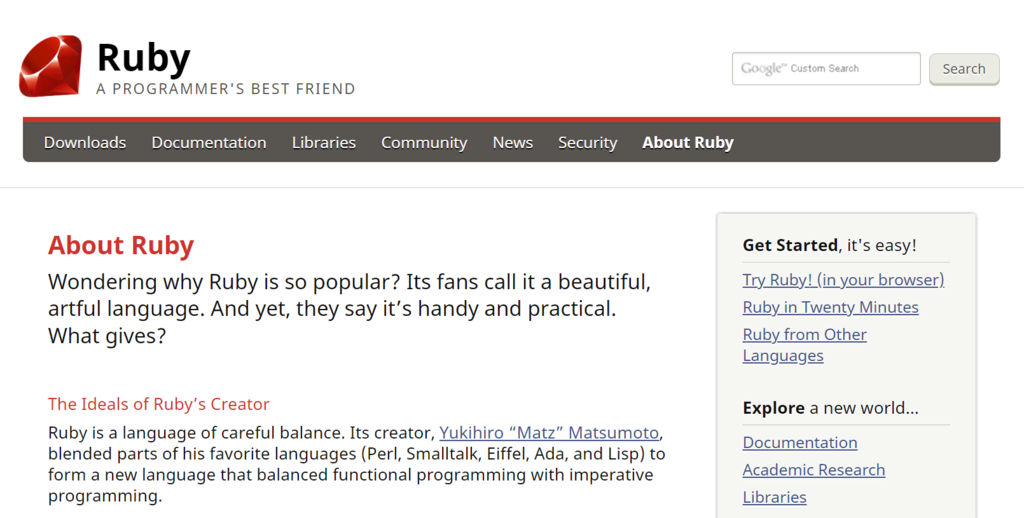Navigate to the Security page

[x=587, y=142]
